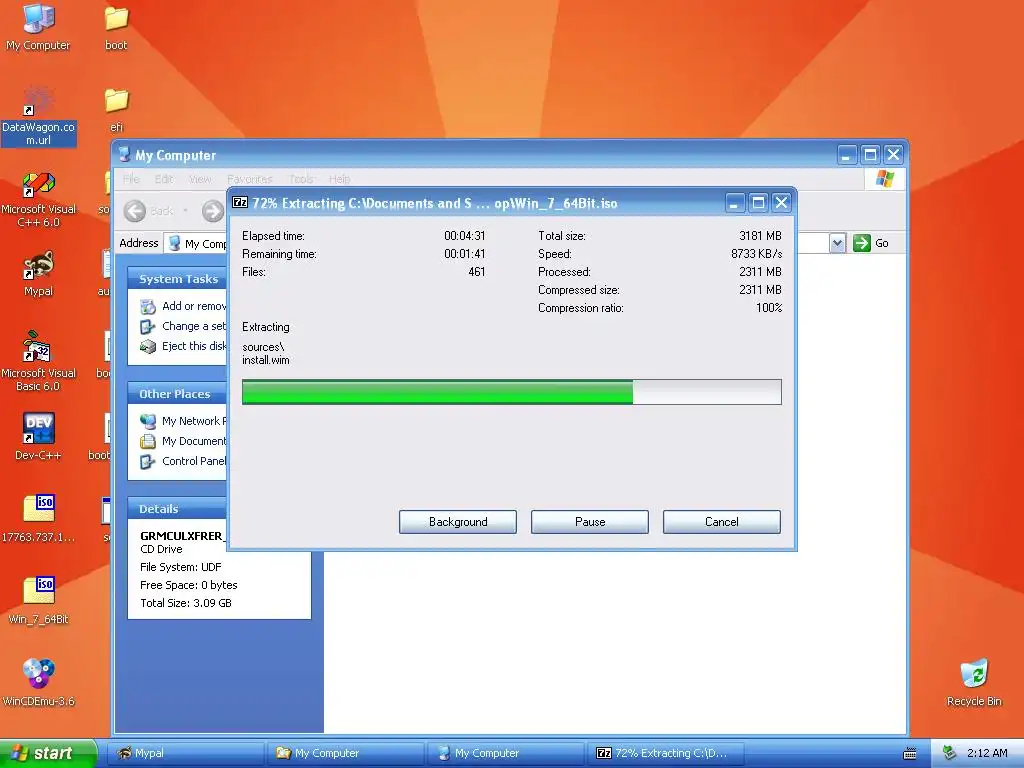Click the My Documents icon in Other Places
This screenshot has width=1024, height=768.
(x=148, y=441)
